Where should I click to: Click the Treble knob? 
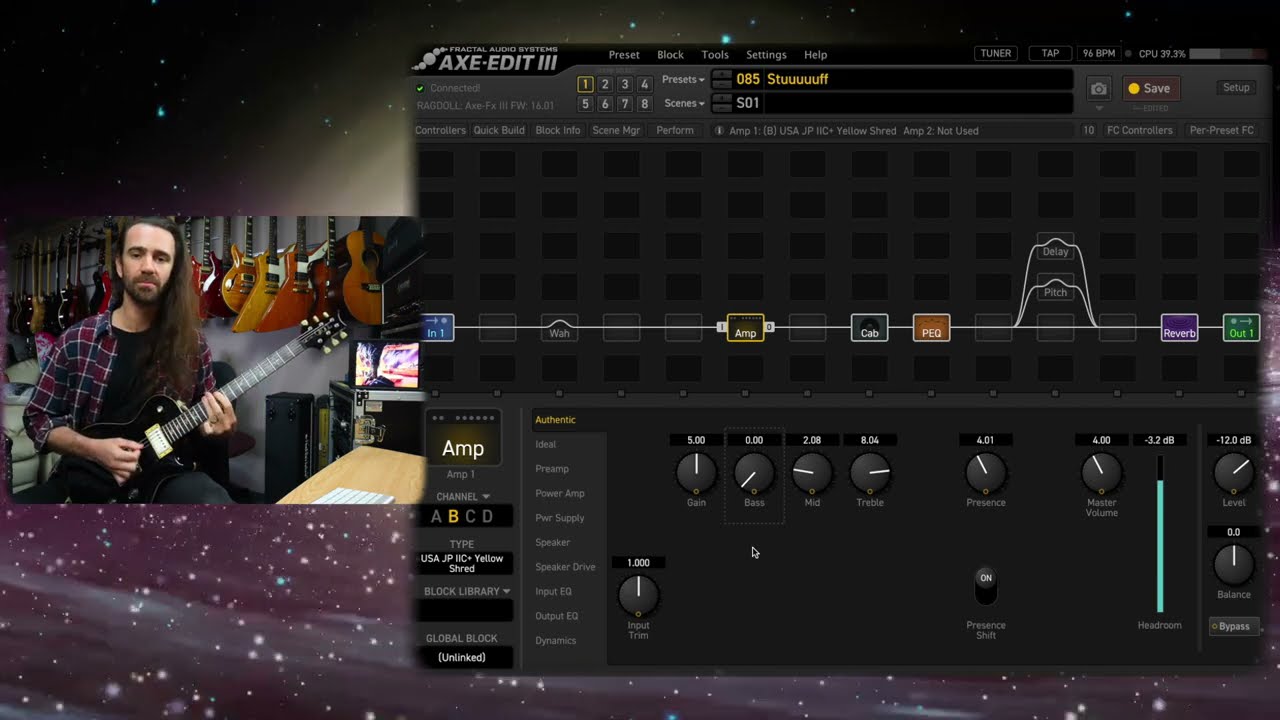[x=870, y=472]
